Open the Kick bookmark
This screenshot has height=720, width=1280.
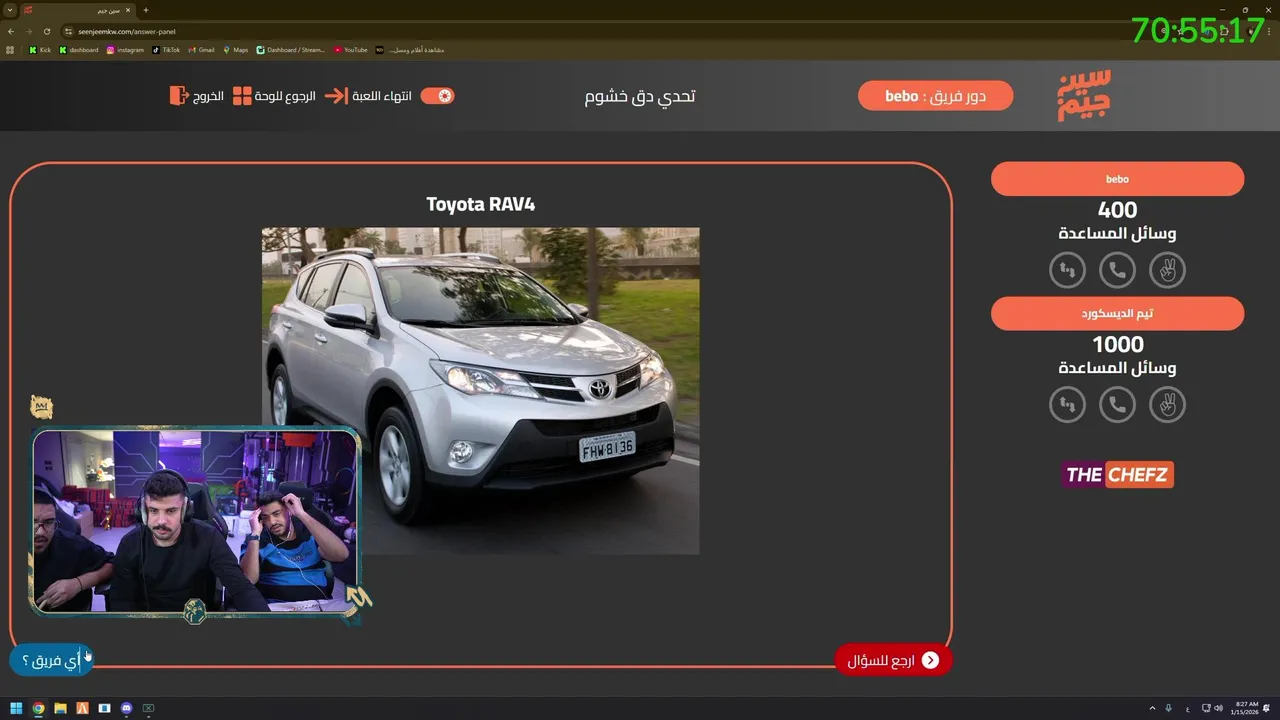tap(40, 49)
